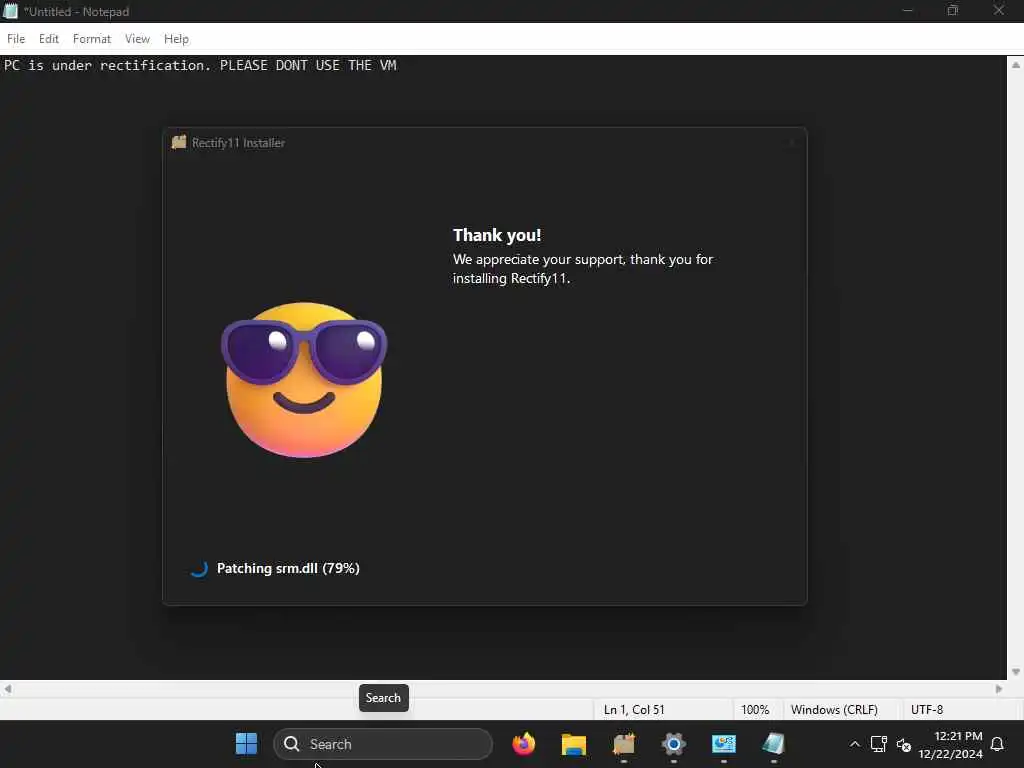
Task: Click the sunglasses emoji image
Action: pos(304,379)
